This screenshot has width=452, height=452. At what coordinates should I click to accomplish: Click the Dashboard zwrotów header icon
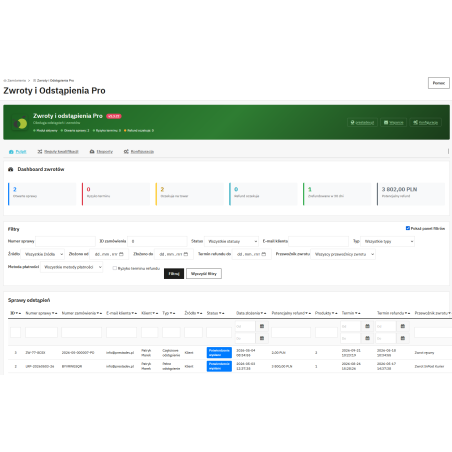pyautogui.click(x=11, y=169)
